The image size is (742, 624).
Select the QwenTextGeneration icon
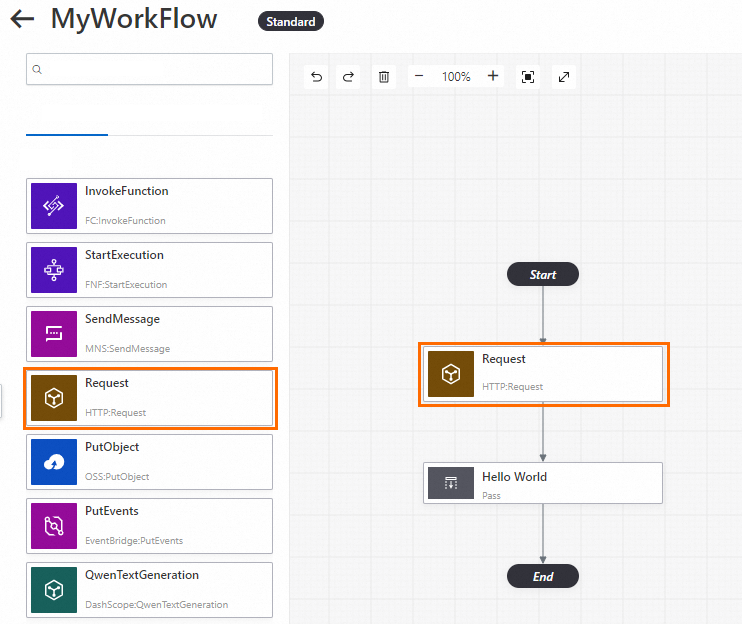pyautogui.click(x=54, y=590)
